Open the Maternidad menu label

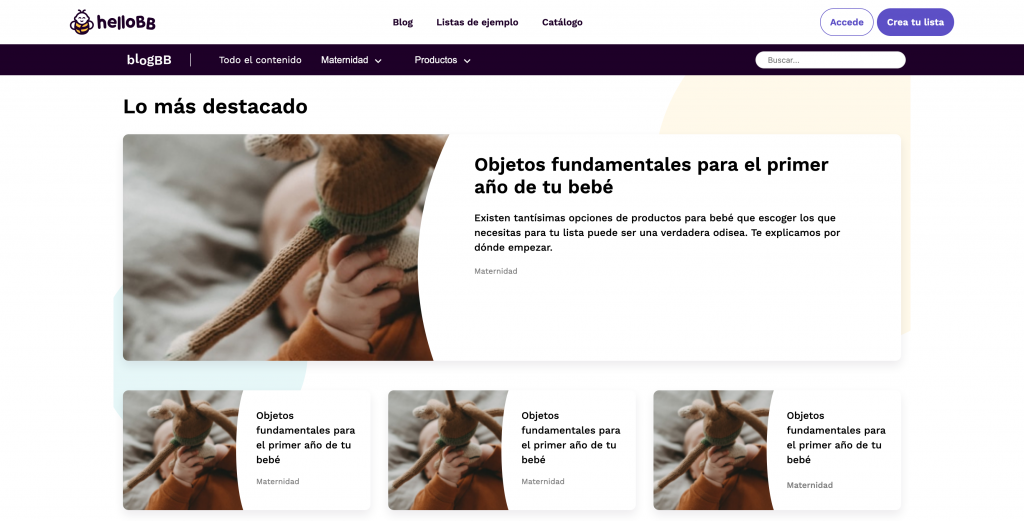pyautogui.click(x=345, y=60)
